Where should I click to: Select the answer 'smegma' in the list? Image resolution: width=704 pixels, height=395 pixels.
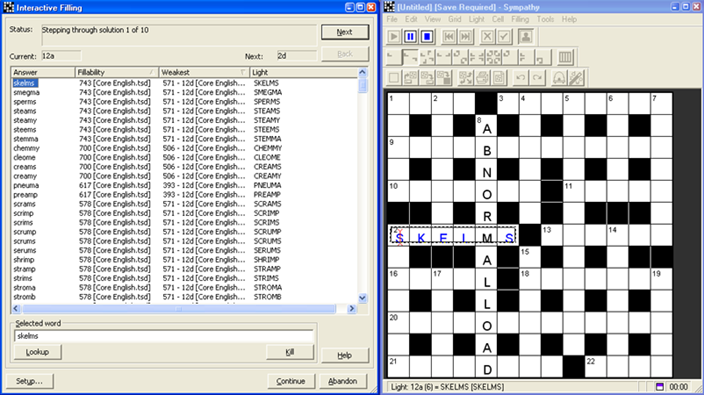click(x=26, y=92)
